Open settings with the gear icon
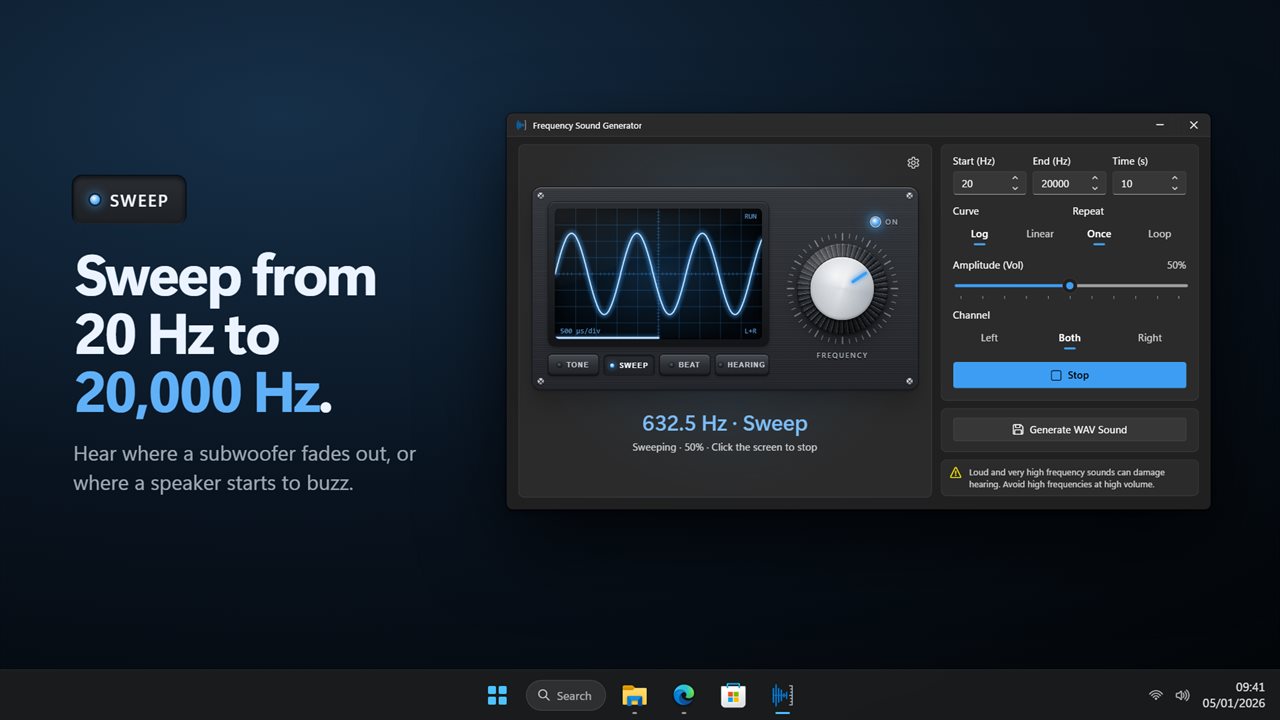The image size is (1280, 720). (913, 163)
